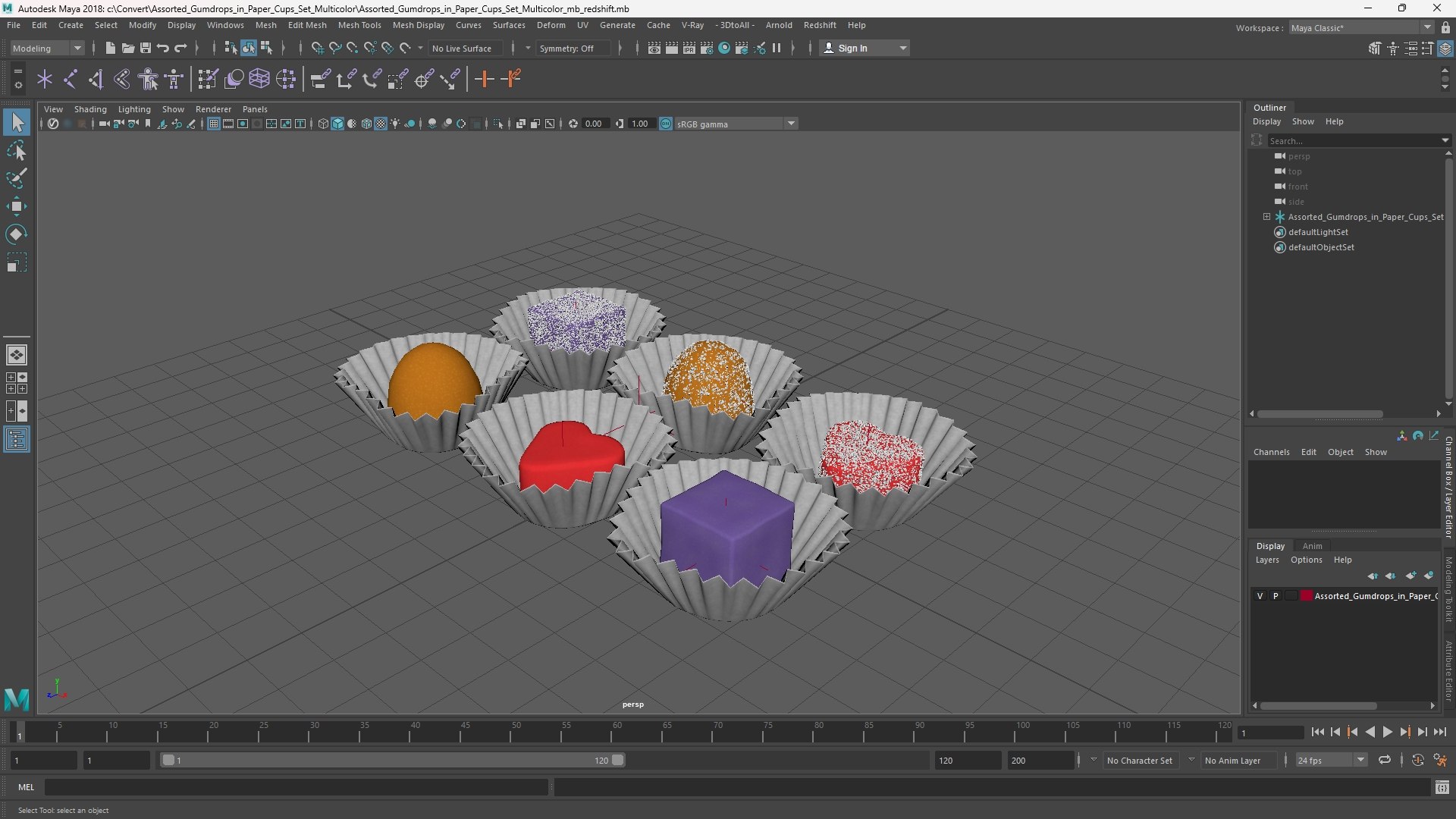1456x819 pixels.
Task: Toggle auto keyframe button
Action: (x=1417, y=760)
